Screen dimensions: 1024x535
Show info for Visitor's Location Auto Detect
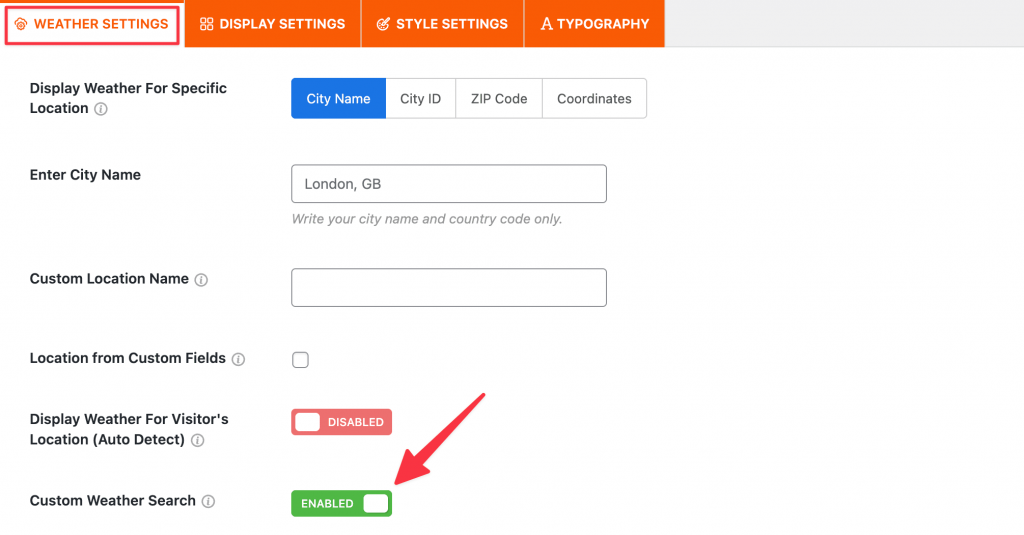click(x=197, y=440)
